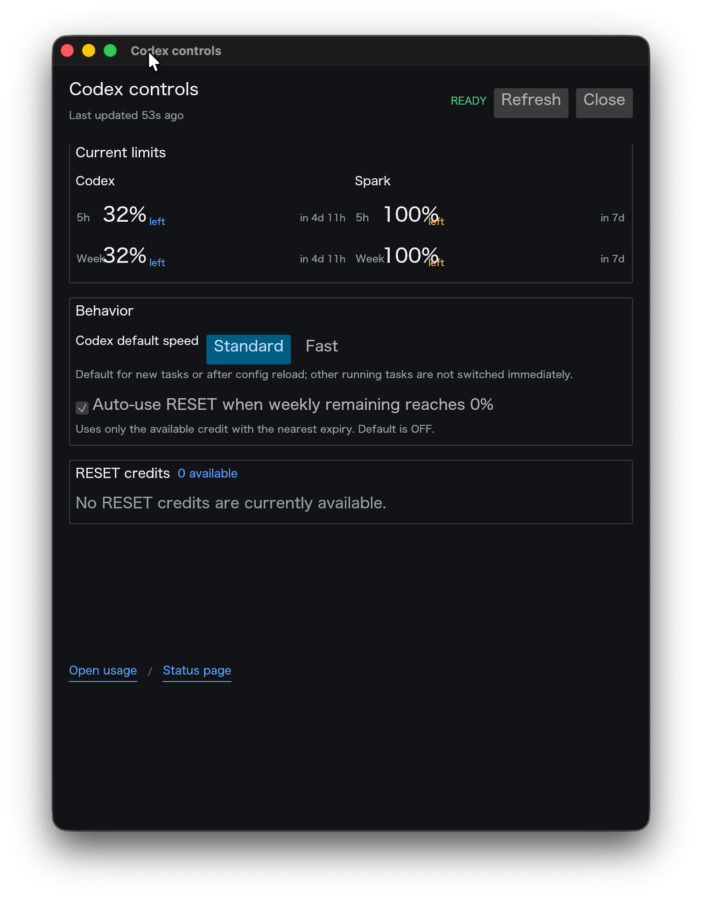The image size is (702, 900).
Task: Click the 'Spark' column label
Action: coord(373,181)
